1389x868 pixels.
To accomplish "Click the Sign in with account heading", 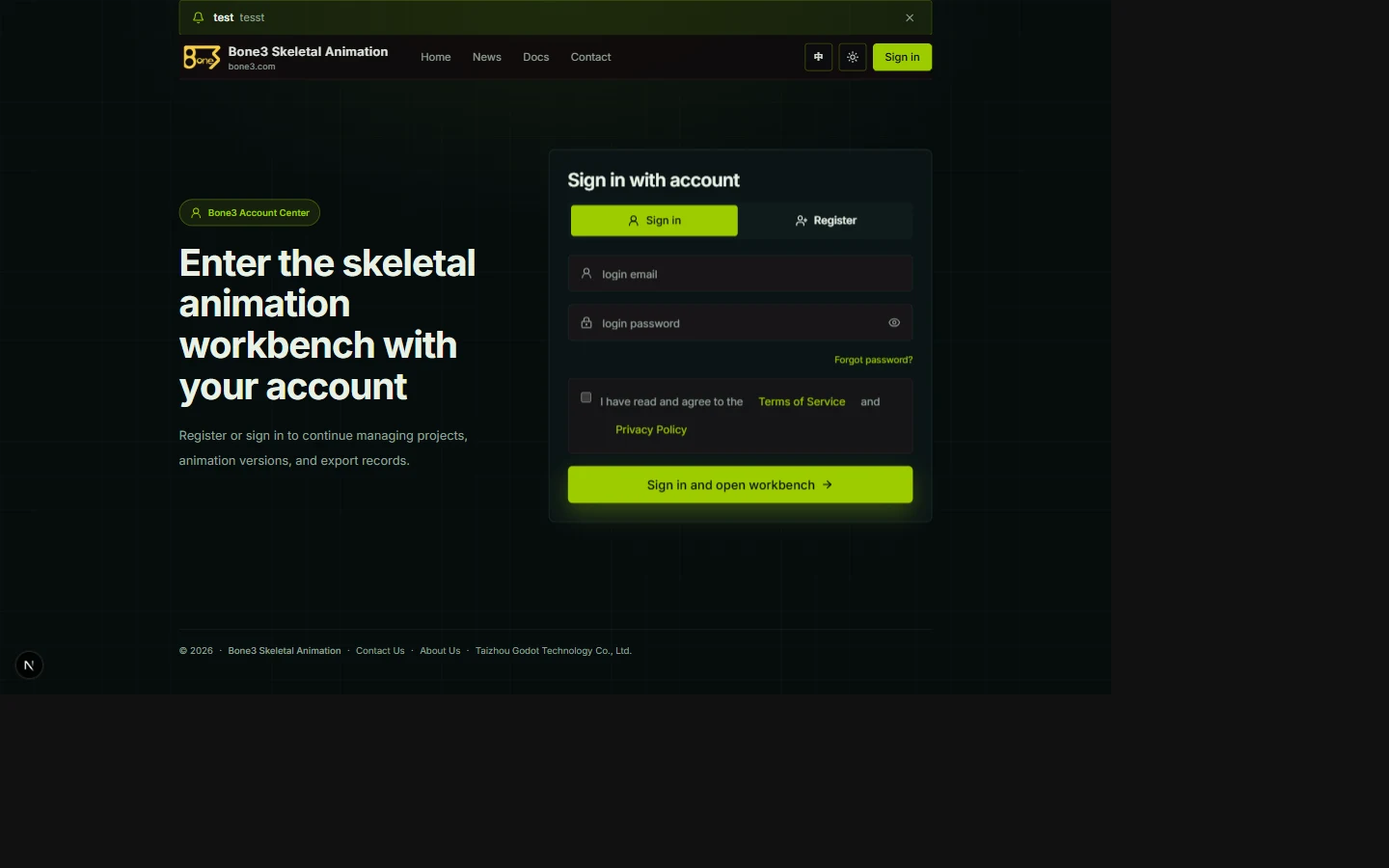I will [x=653, y=180].
